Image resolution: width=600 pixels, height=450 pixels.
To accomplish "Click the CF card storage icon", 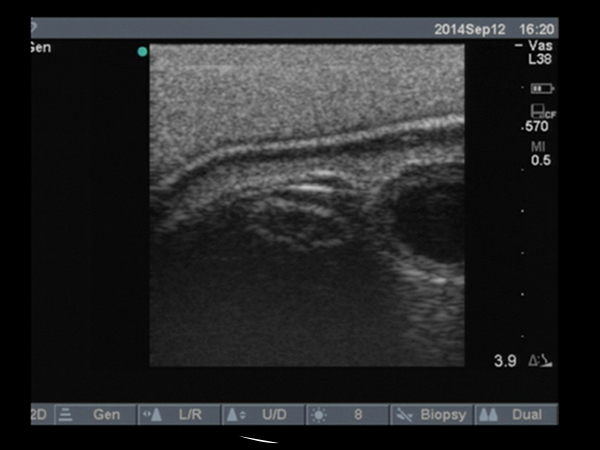I will coord(540,111).
